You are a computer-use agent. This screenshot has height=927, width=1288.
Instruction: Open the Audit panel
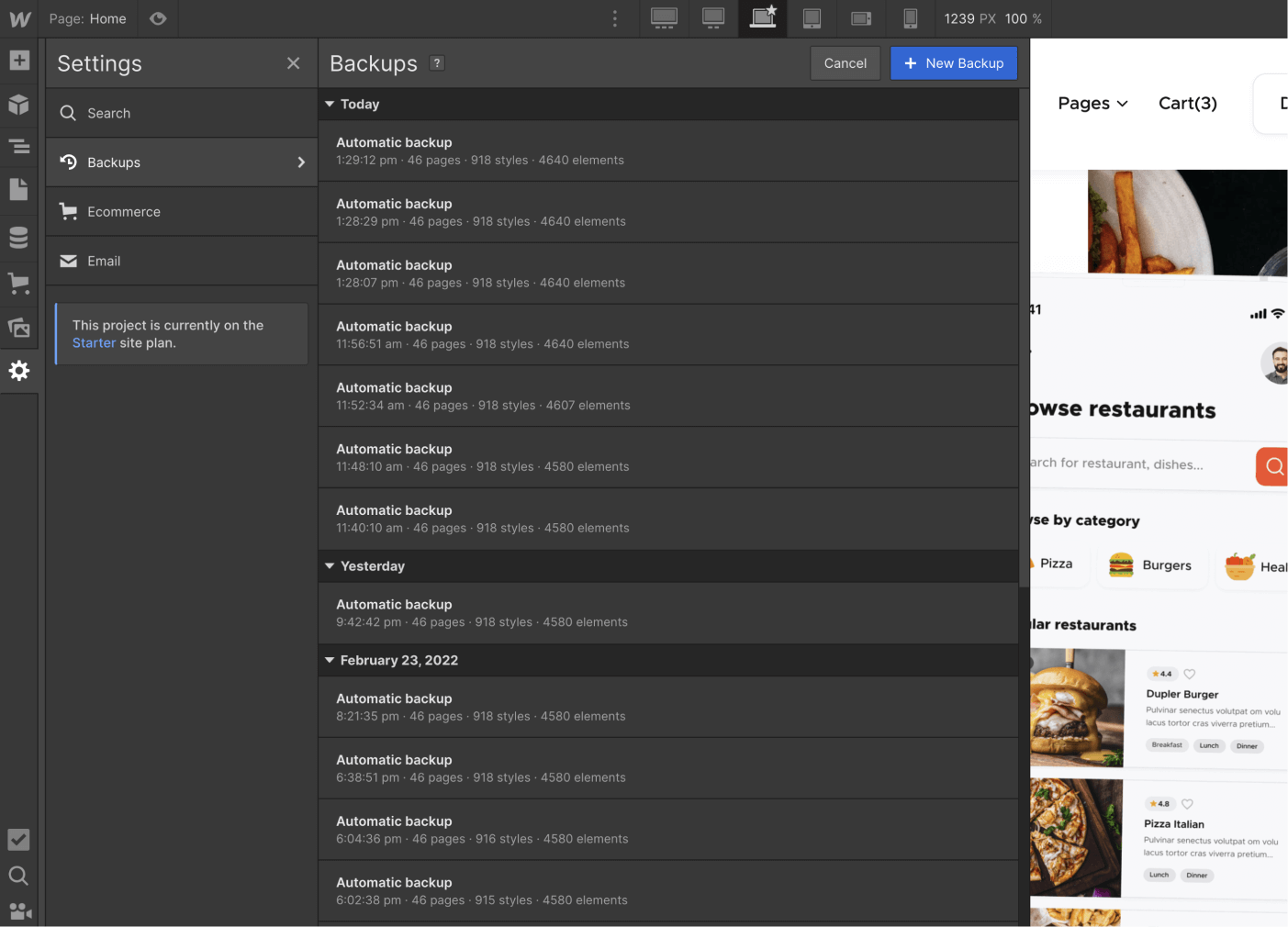(x=18, y=839)
